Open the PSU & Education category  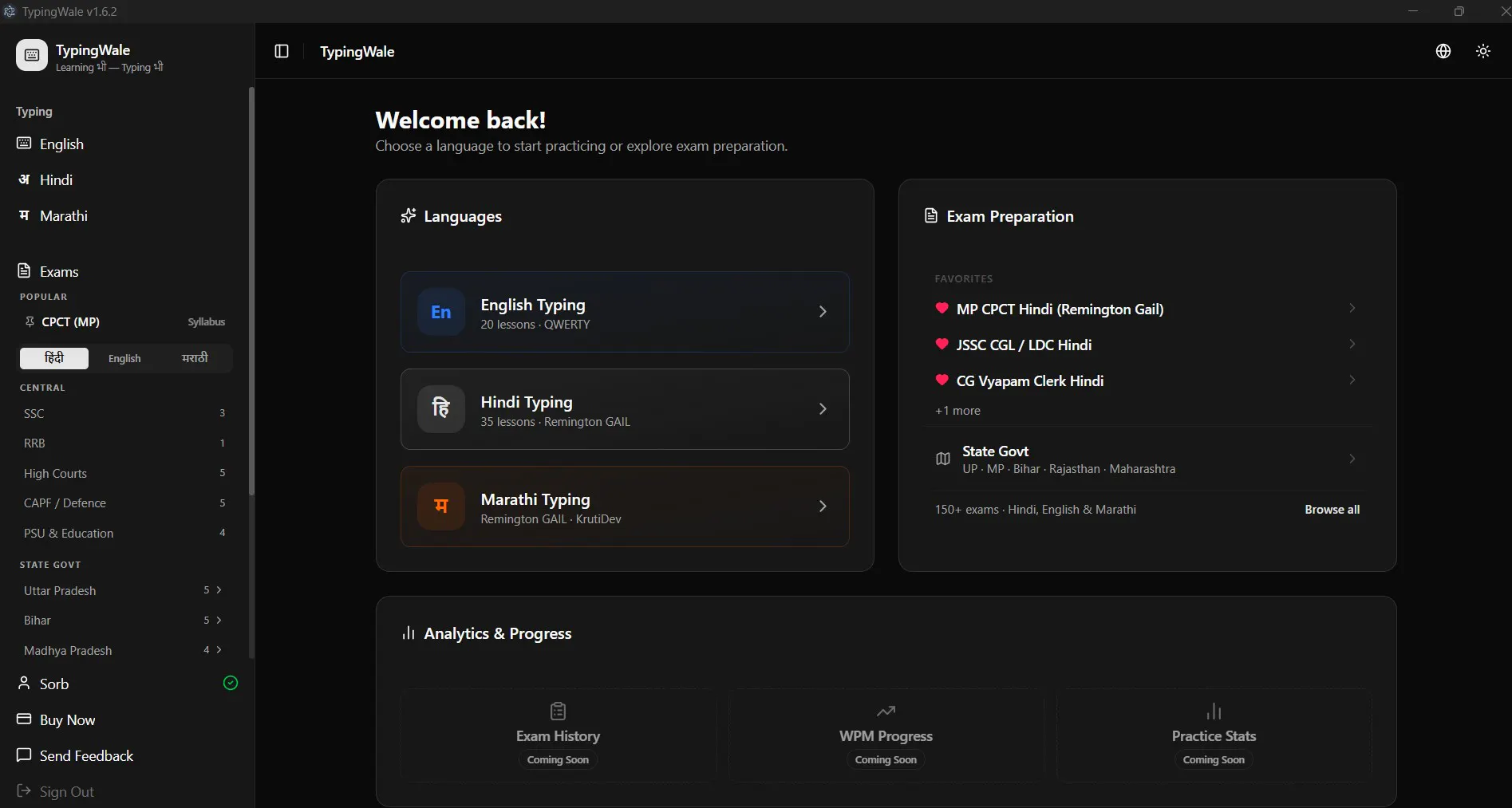coord(124,533)
